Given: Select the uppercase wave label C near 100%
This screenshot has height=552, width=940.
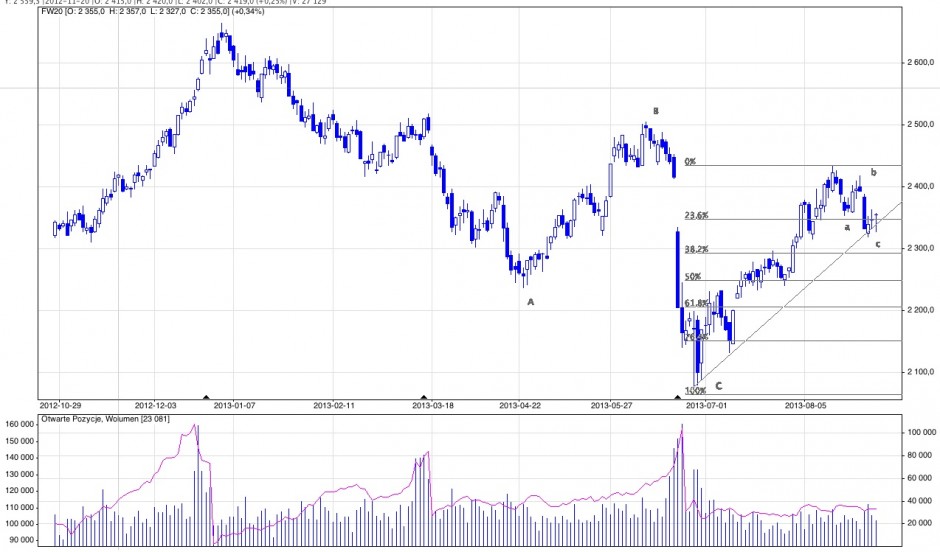Looking at the screenshot, I should (x=718, y=385).
